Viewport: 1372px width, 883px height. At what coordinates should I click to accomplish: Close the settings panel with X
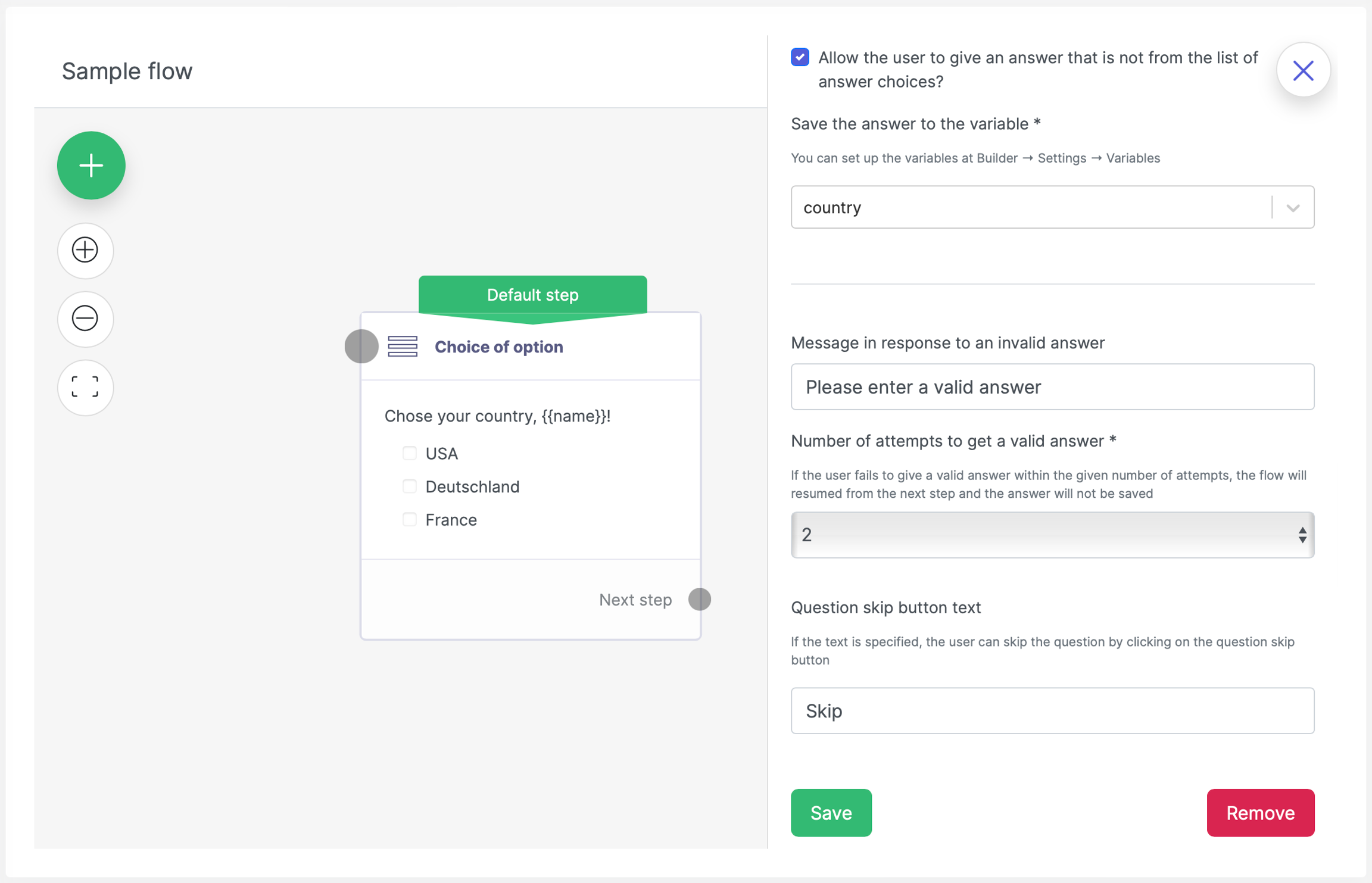pyautogui.click(x=1303, y=71)
